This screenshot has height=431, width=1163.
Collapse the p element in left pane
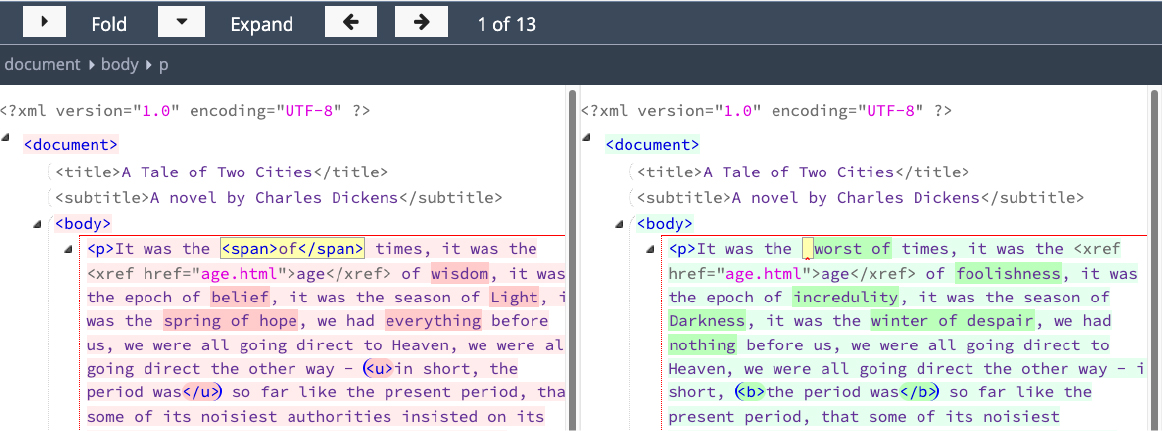[69, 249]
